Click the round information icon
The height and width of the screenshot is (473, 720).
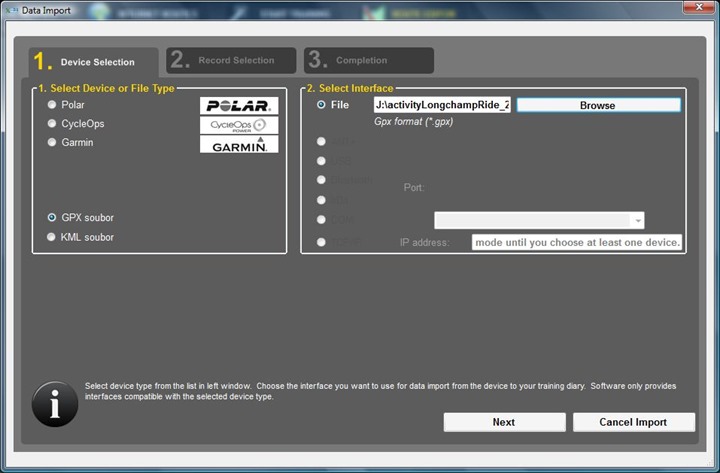(55, 404)
